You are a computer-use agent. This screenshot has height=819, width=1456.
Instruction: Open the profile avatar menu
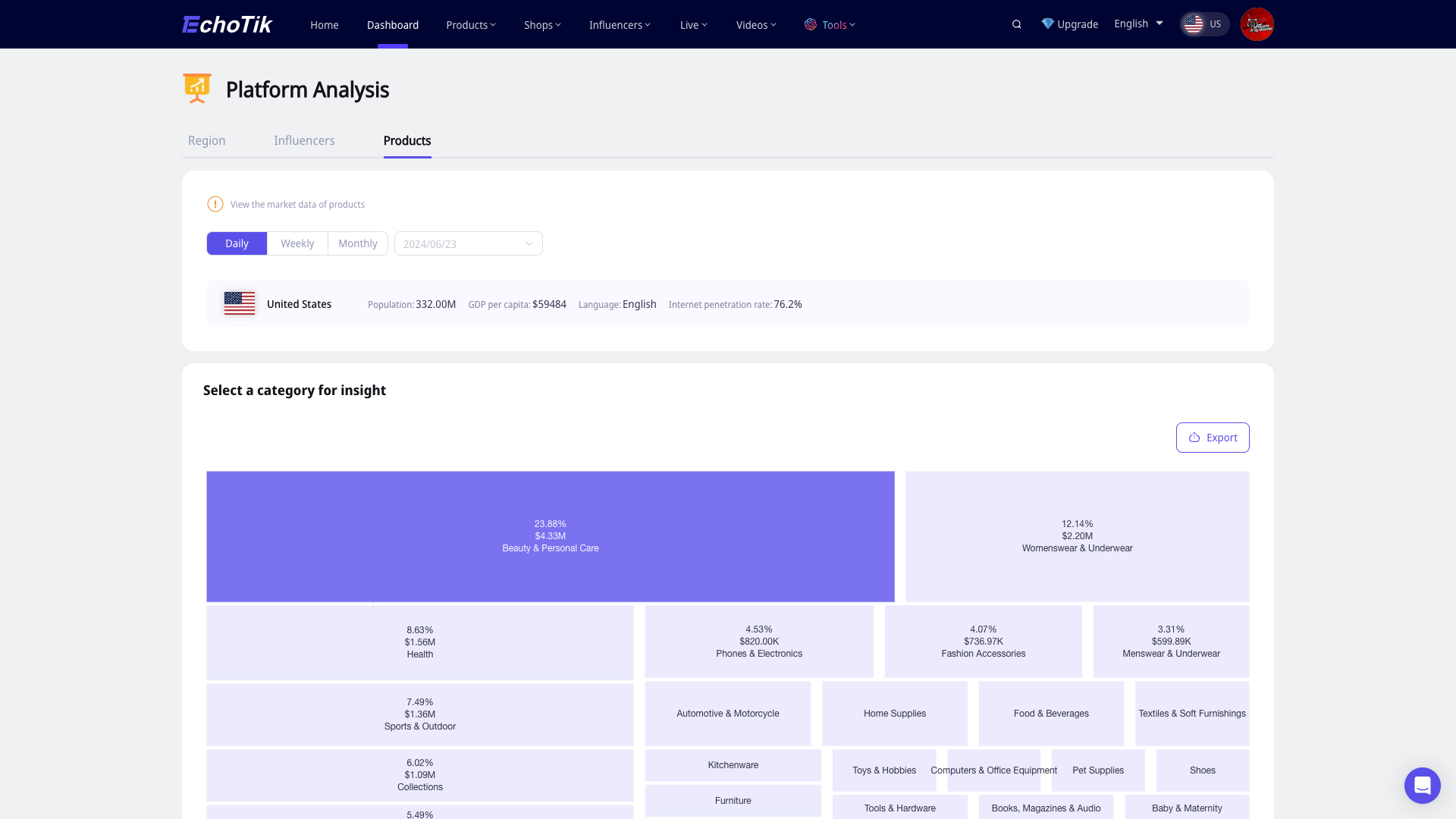click(x=1257, y=24)
